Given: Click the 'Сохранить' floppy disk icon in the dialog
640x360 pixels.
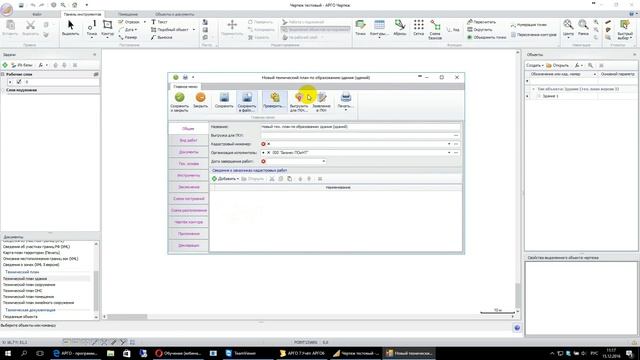Looking at the screenshot, I should [x=224, y=97].
